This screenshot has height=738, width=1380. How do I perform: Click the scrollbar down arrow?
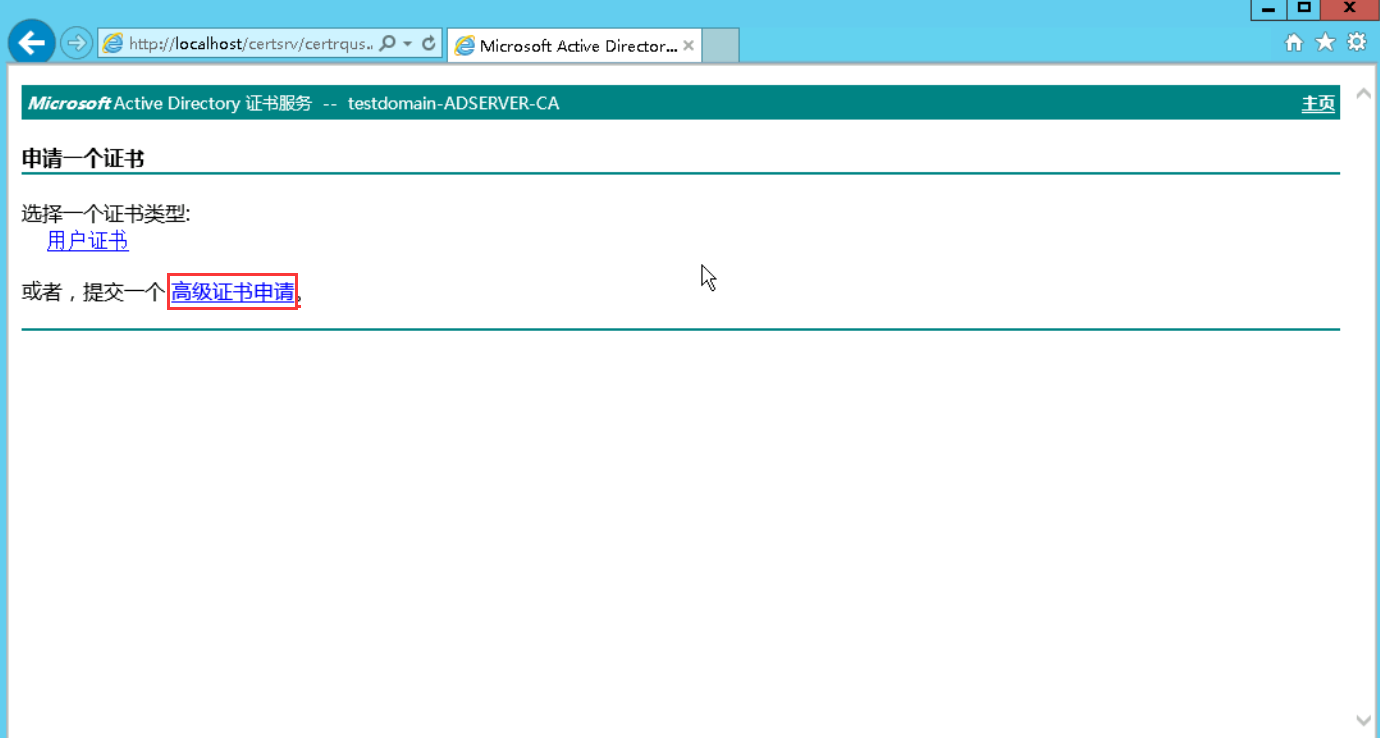click(1362, 720)
